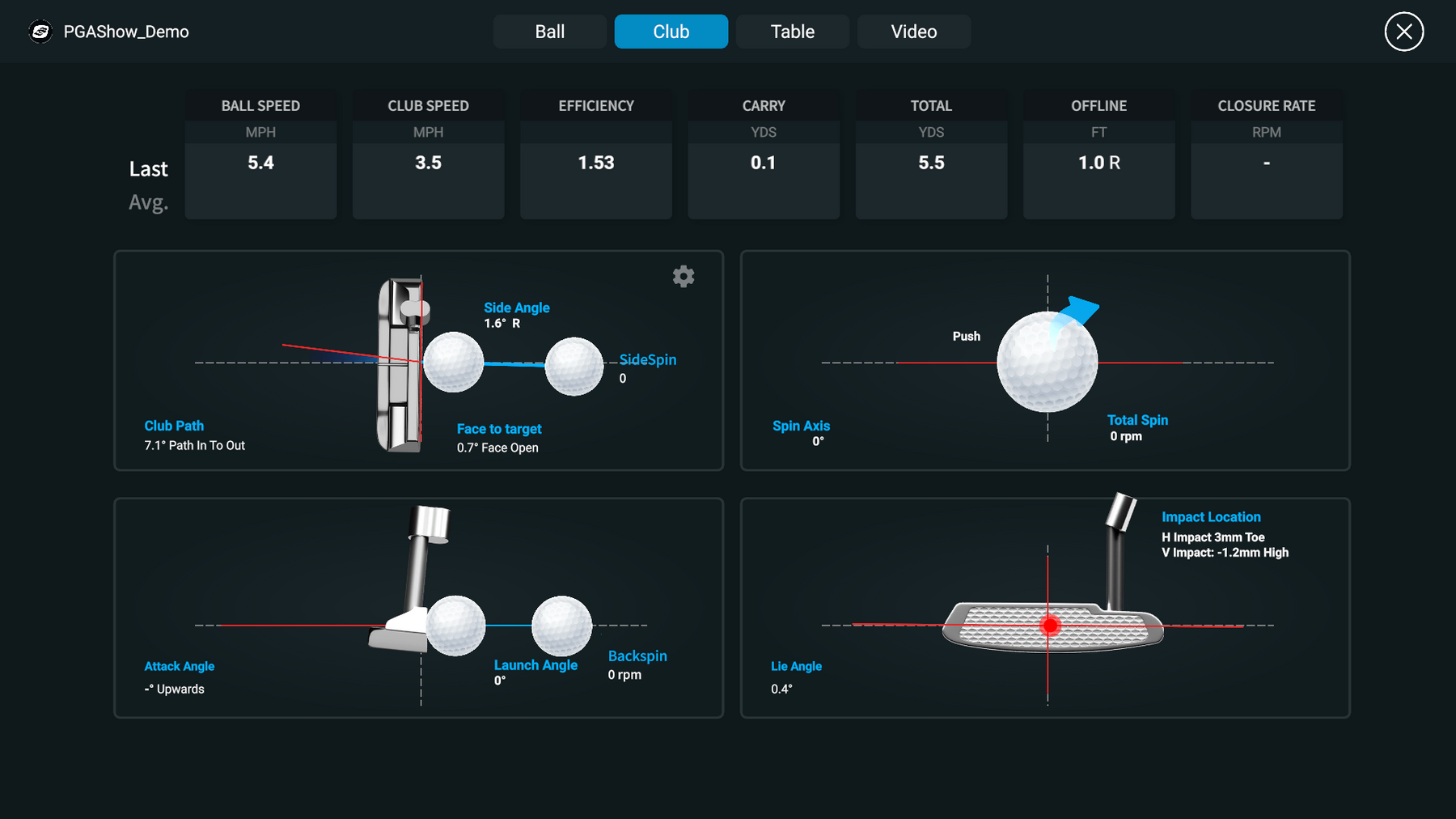Viewport: 1456px width, 819px height.
Task: Select the putter face Impact Location diagram
Action: coord(1046,623)
